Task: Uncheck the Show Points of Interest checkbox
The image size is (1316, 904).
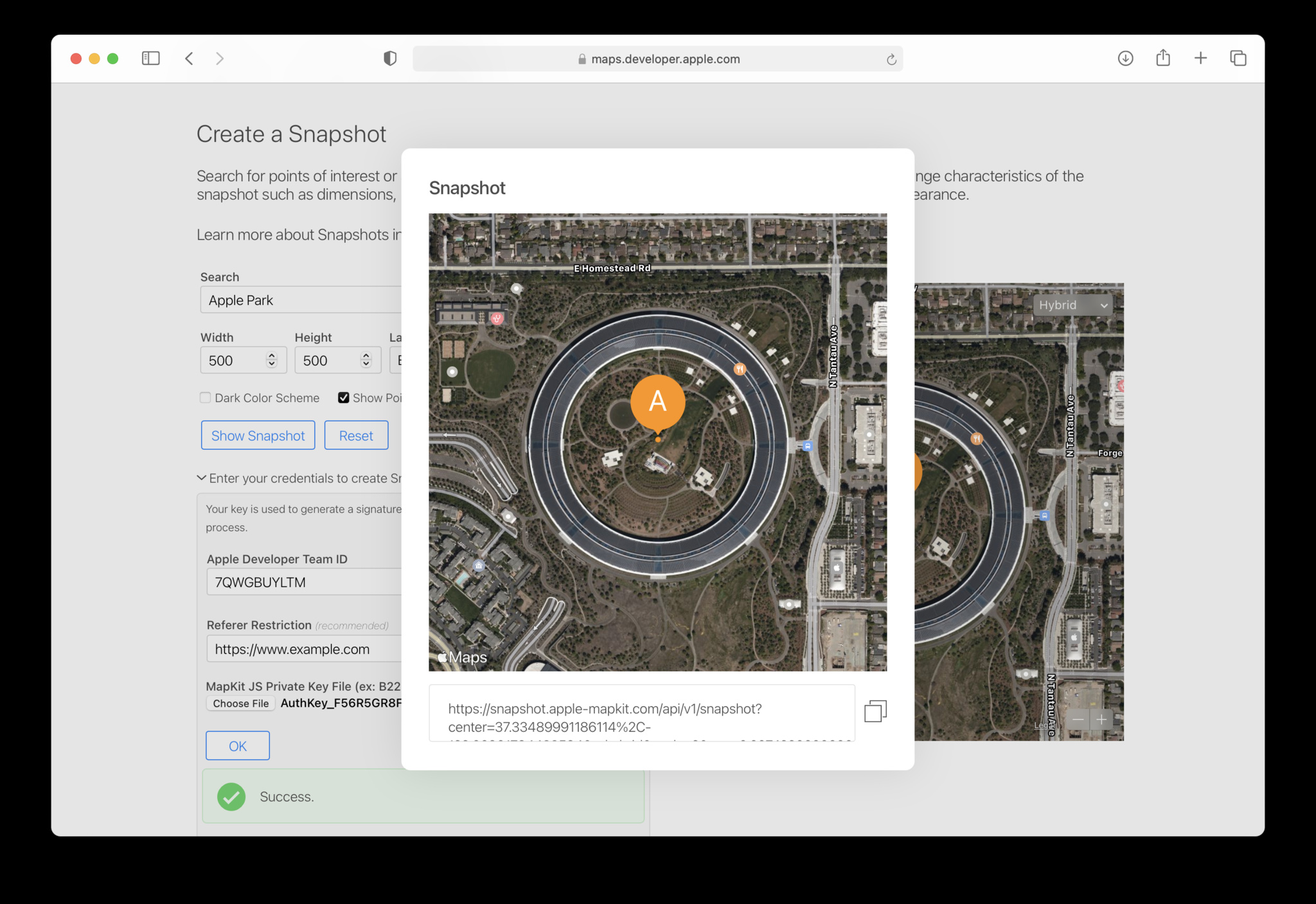Action: coord(344,398)
